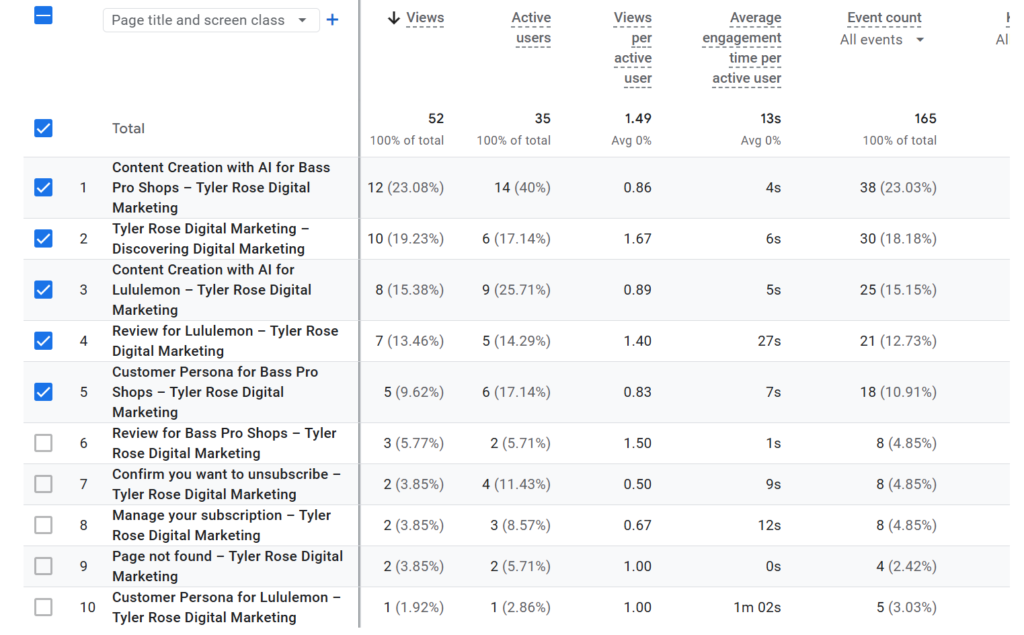Check row 10 Customer Persona for Lululemon
1024x635 pixels.
coord(43,607)
